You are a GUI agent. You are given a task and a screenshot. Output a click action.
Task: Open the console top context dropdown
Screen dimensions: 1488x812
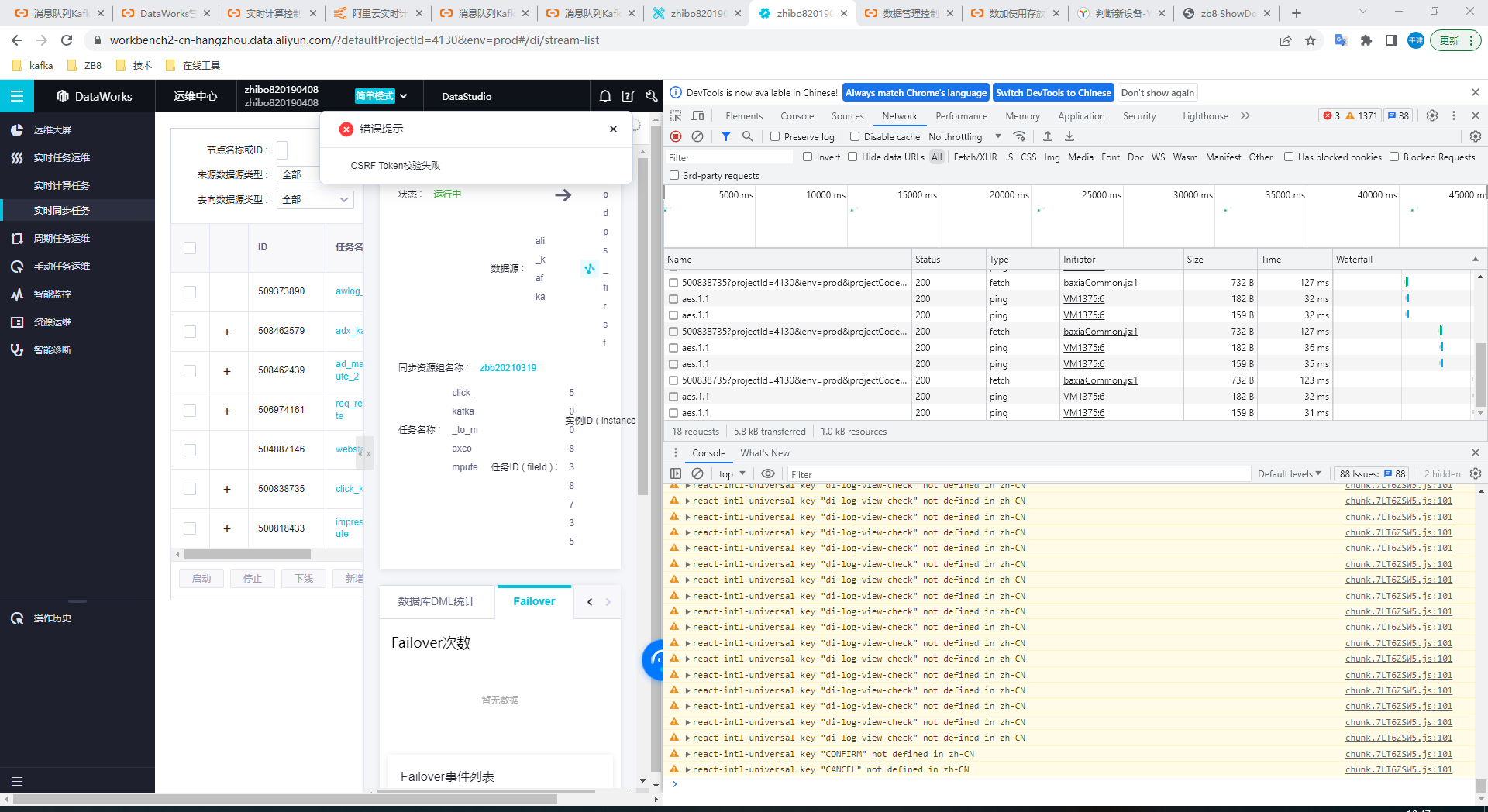732,473
